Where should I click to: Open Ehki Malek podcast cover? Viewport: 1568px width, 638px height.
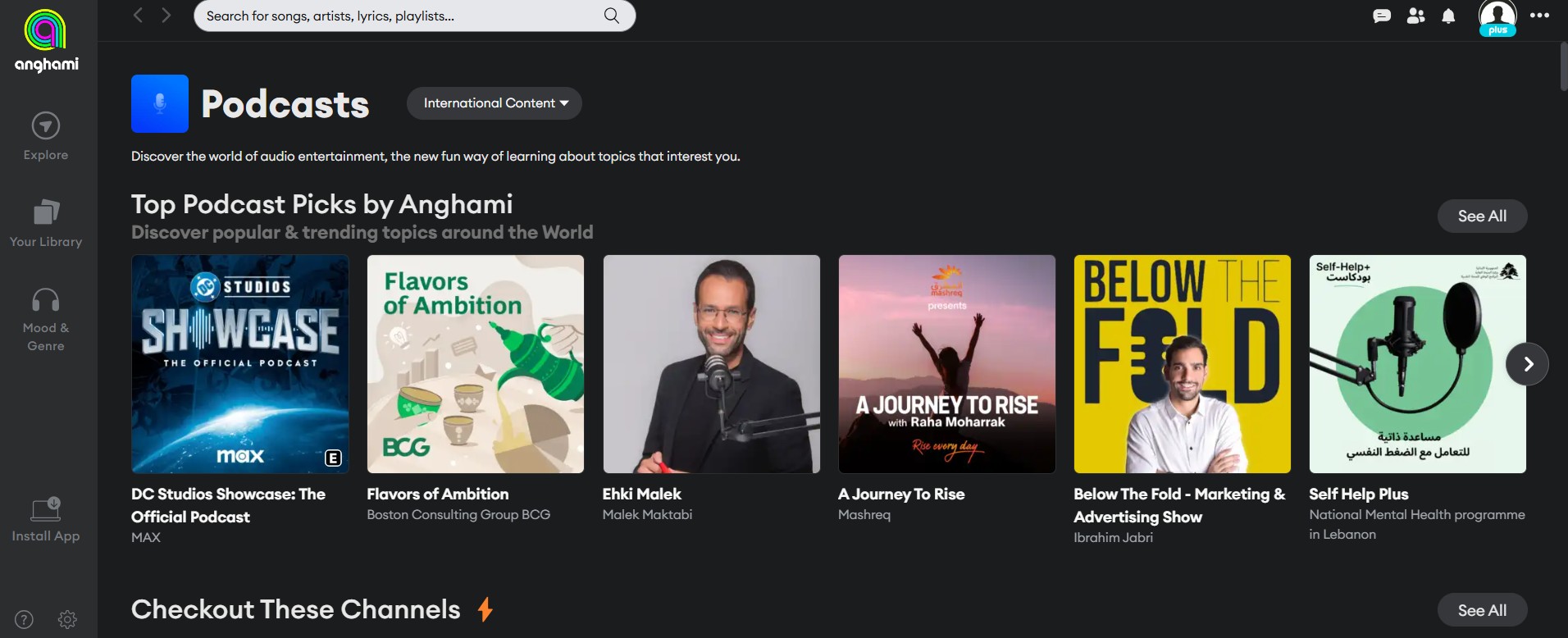[x=711, y=364]
